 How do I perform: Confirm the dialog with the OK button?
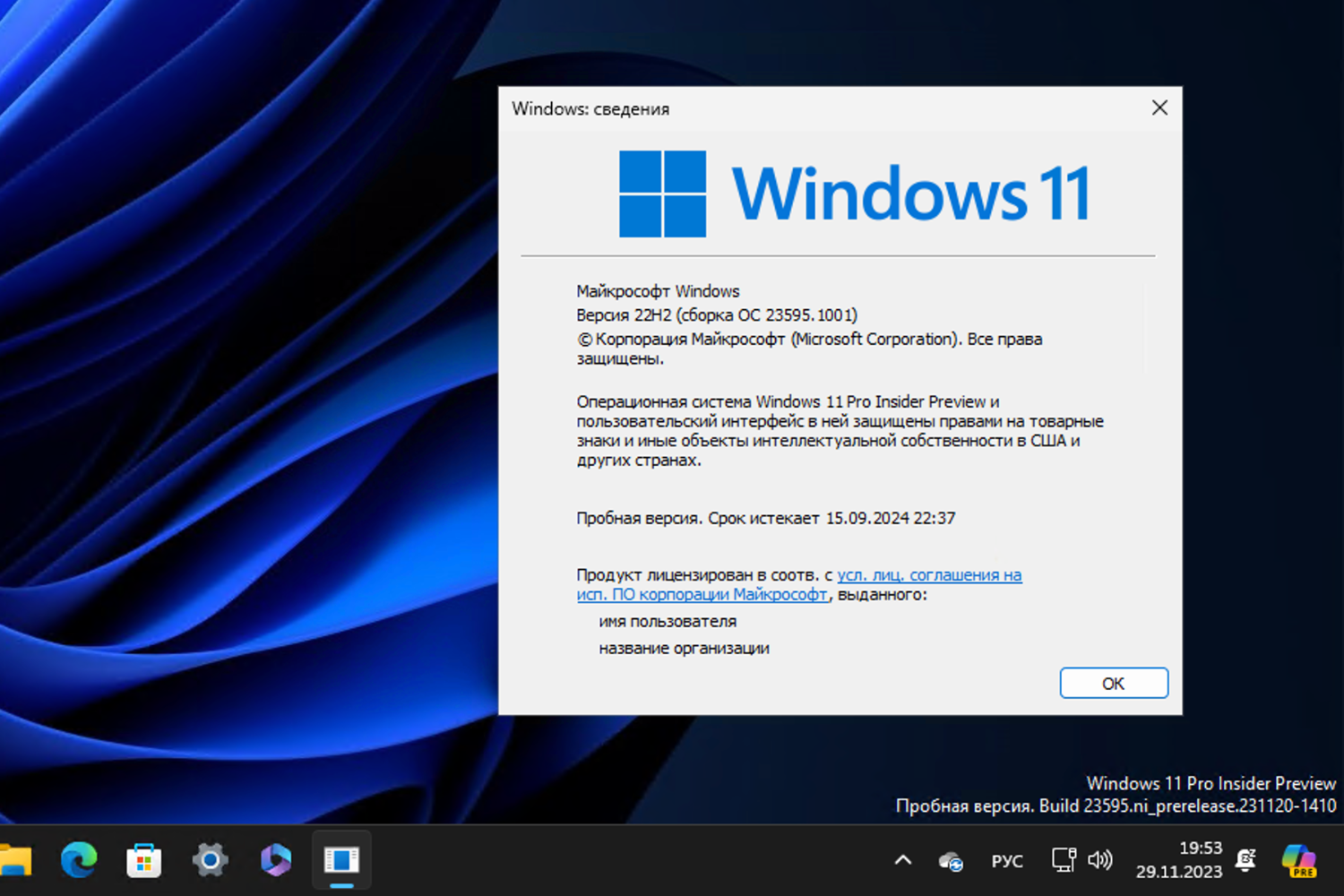click(x=1114, y=683)
